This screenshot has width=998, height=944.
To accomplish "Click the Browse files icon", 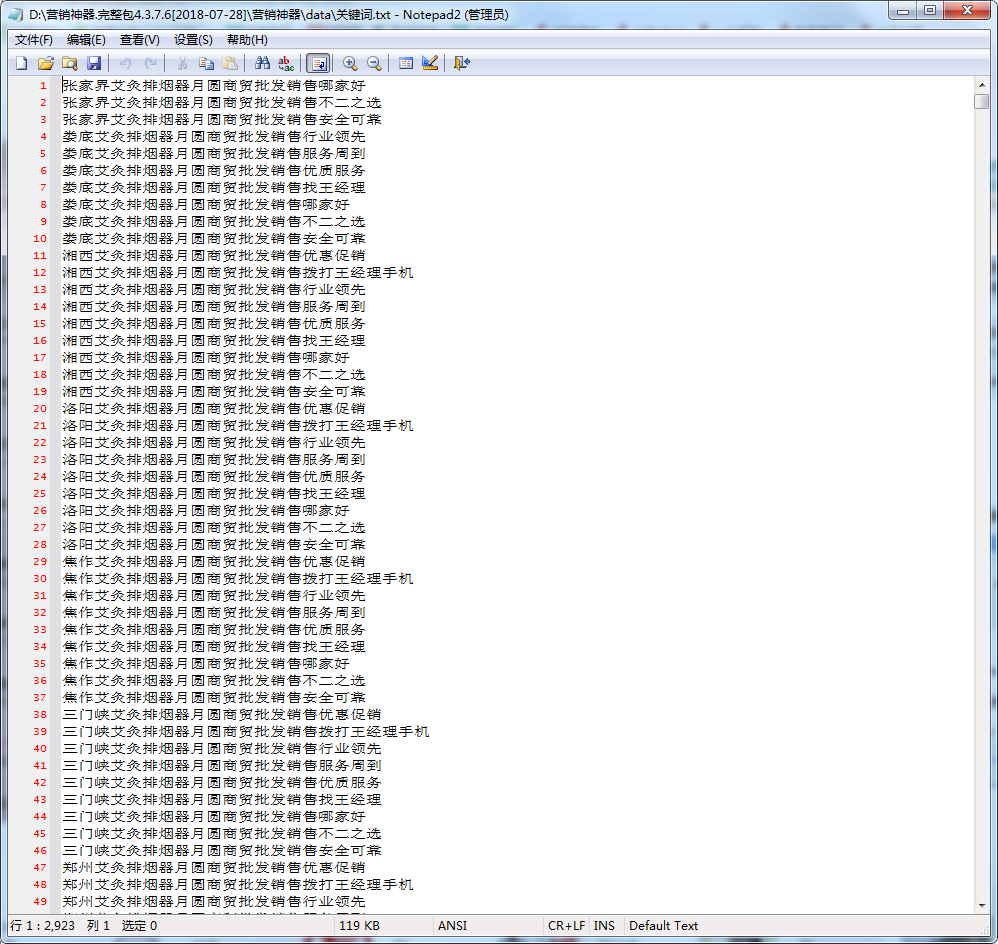I will 69,63.
